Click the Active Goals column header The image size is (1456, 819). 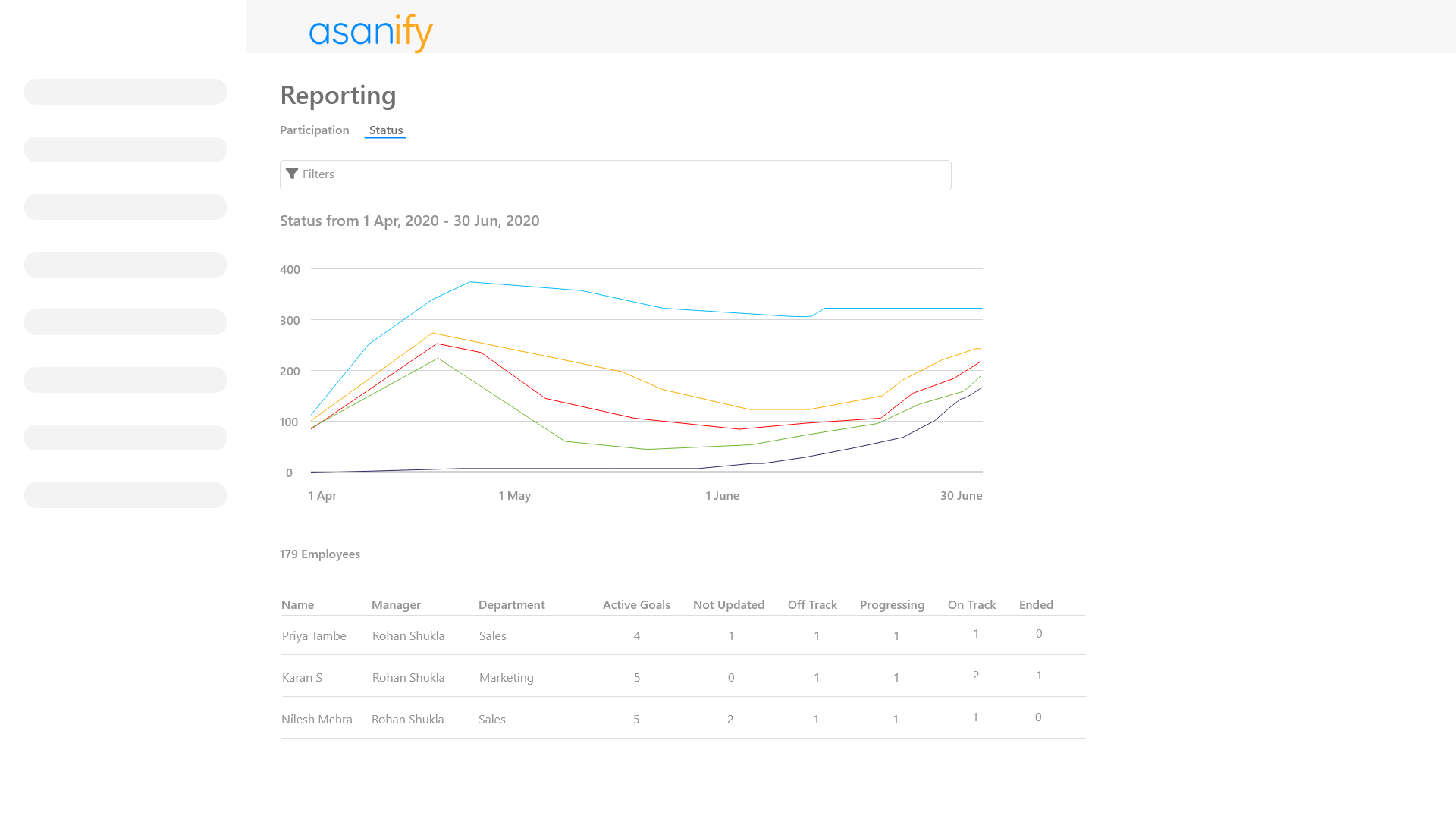(636, 605)
